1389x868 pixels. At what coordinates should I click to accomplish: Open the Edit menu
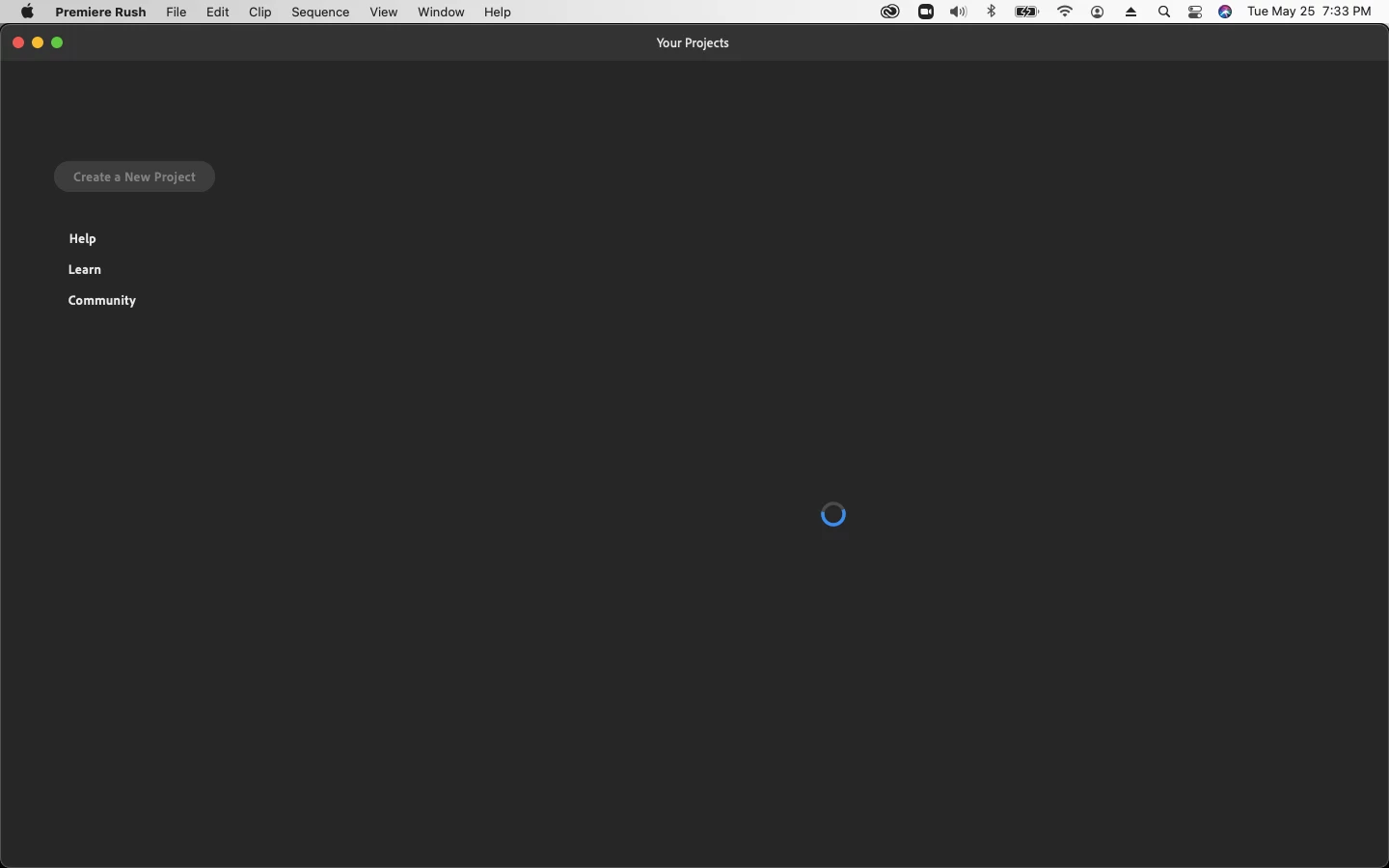(x=217, y=12)
